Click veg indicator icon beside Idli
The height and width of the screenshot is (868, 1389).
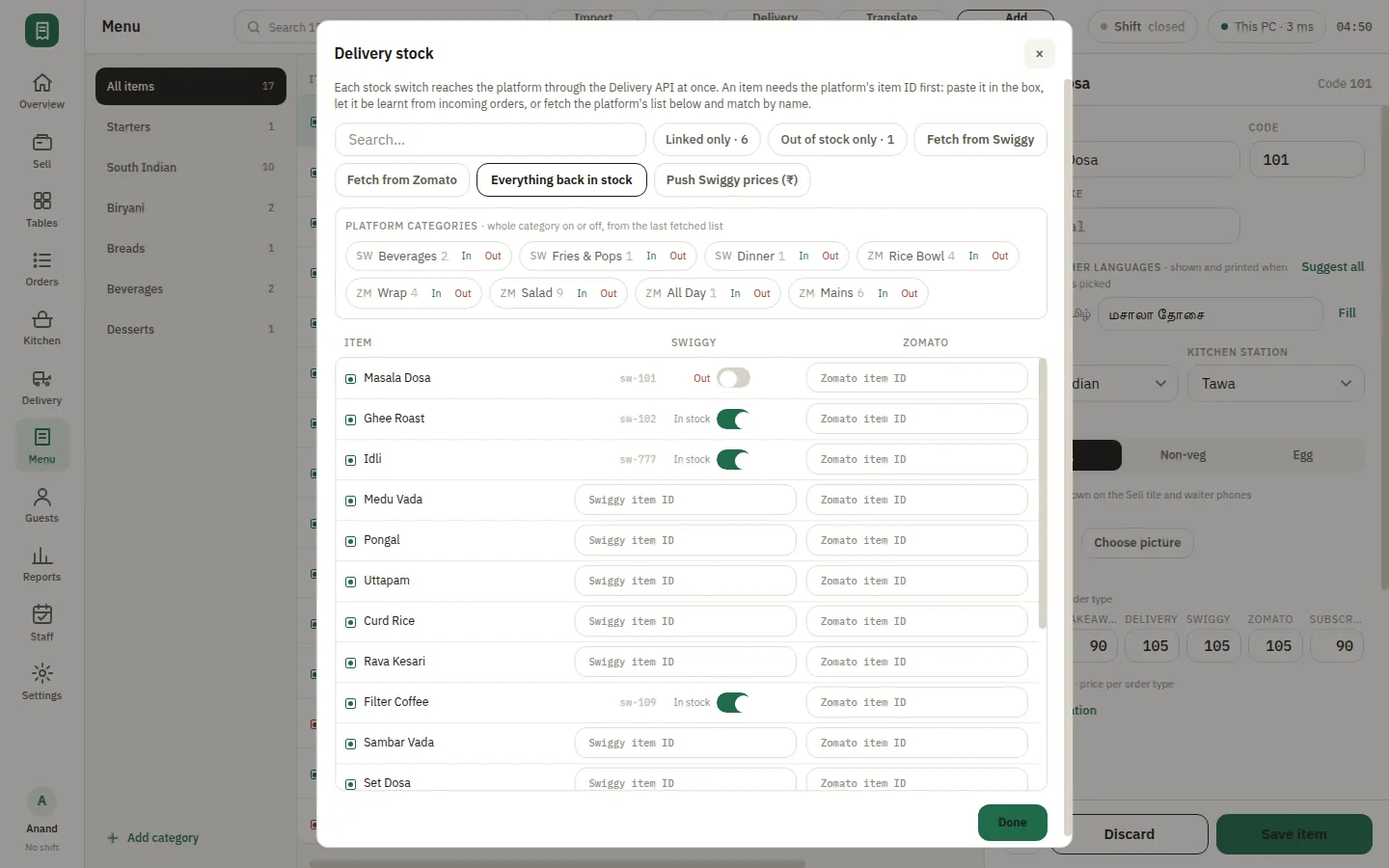351,460
